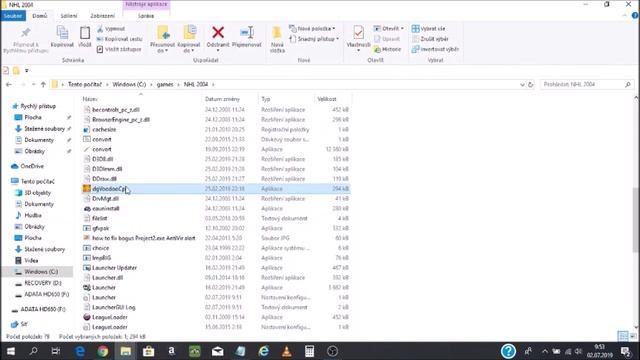Open the Calculator taskbar icon
640x360 pixels.
click(x=309, y=351)
